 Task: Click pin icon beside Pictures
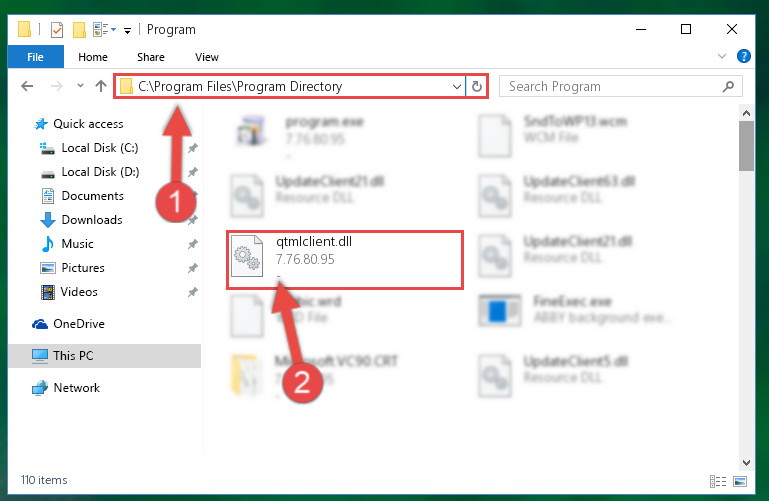[193, 268]
